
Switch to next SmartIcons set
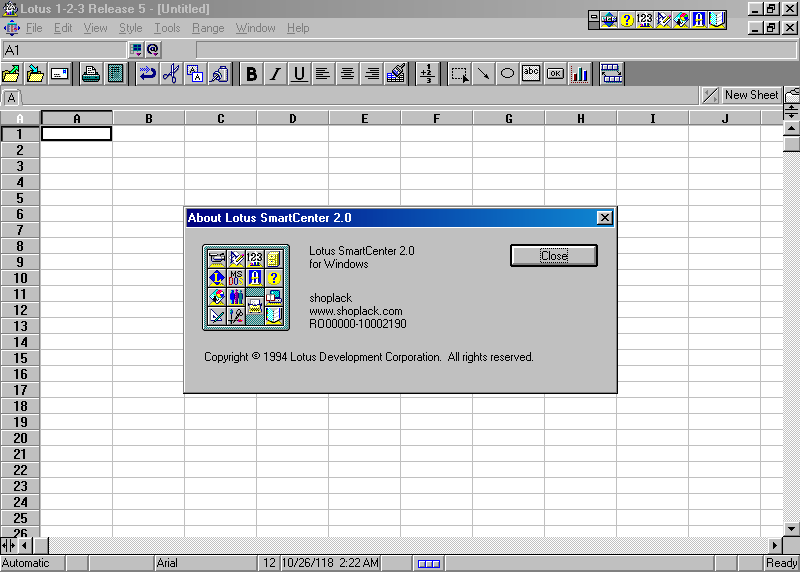tap(611, 74)
